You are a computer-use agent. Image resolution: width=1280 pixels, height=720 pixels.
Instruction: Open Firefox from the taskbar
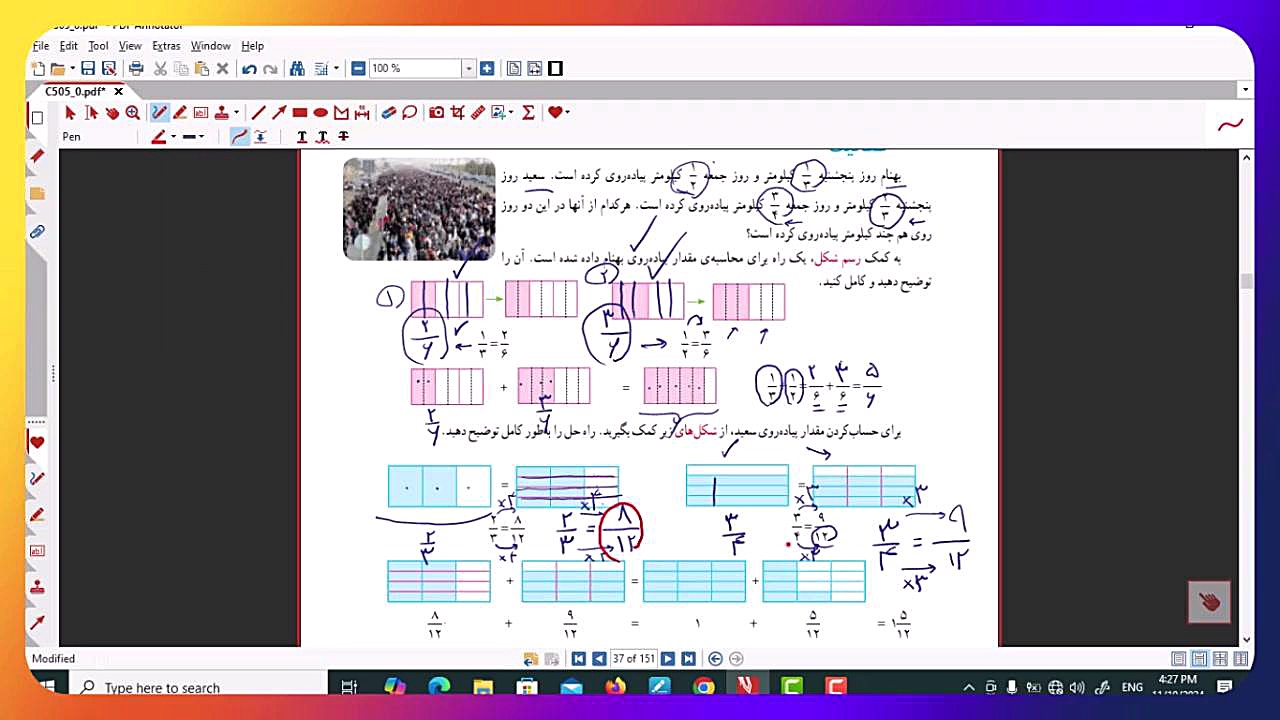point(615,687)
